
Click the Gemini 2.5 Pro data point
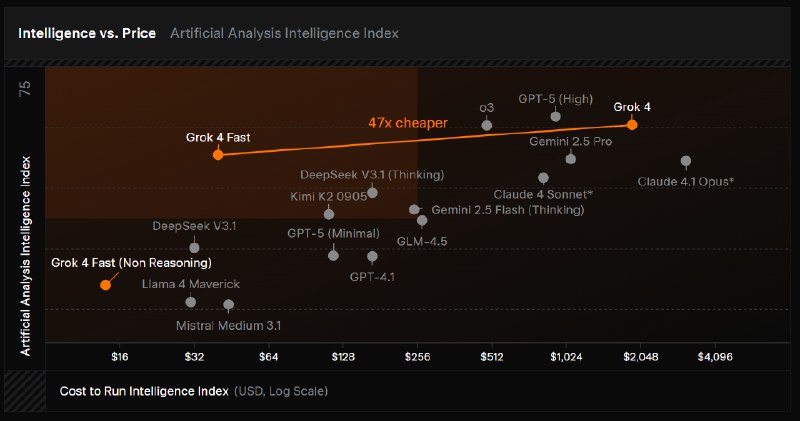click(x=570, y=159)
